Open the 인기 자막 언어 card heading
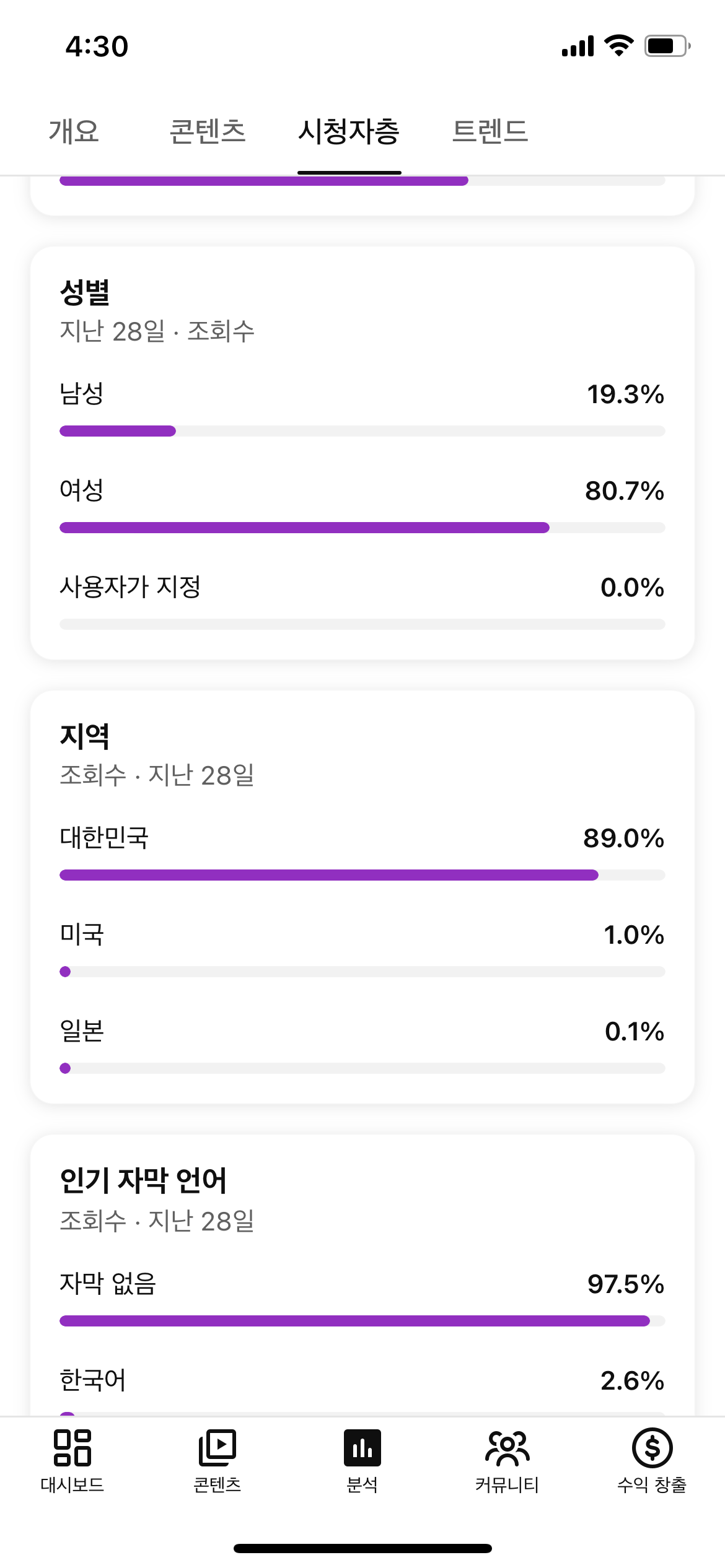Viewport: 725px width, 1568px height. pyautogui.click(x=143, y=1180)
